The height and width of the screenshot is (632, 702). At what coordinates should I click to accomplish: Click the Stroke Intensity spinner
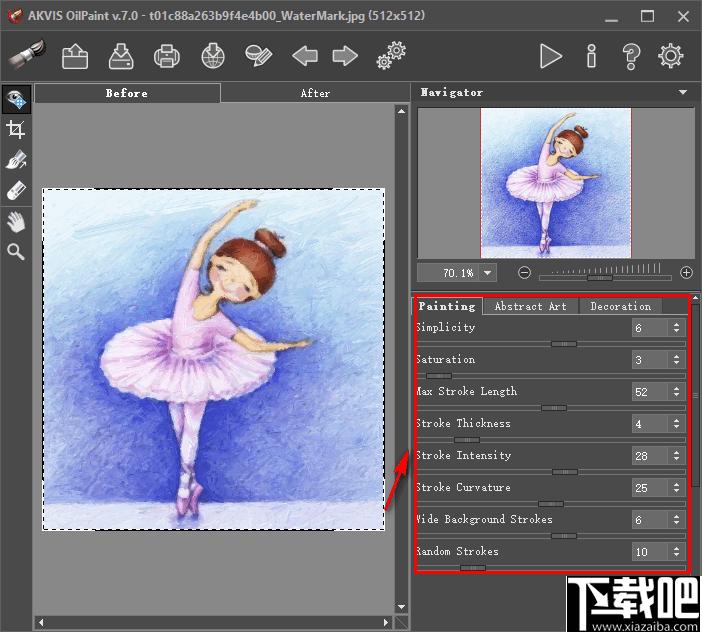676,456
